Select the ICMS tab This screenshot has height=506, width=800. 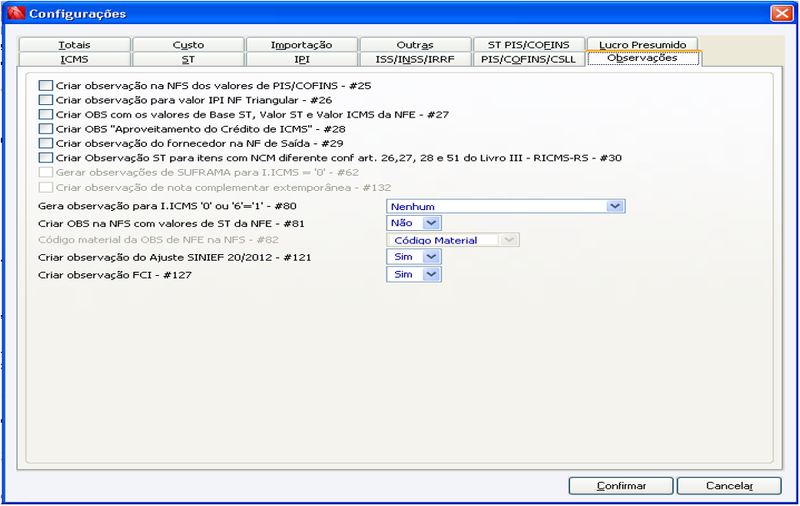74,59
